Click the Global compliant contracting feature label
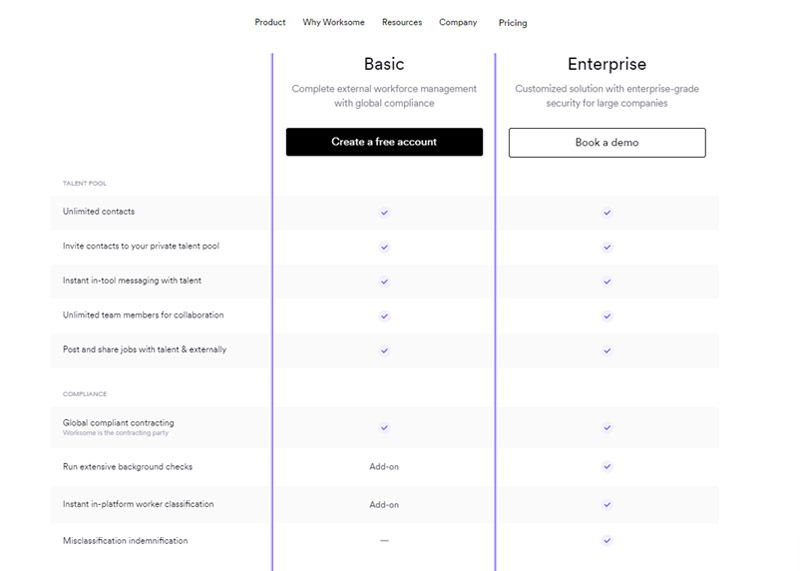This screenshot has height=571, width=800. point(118,423)
